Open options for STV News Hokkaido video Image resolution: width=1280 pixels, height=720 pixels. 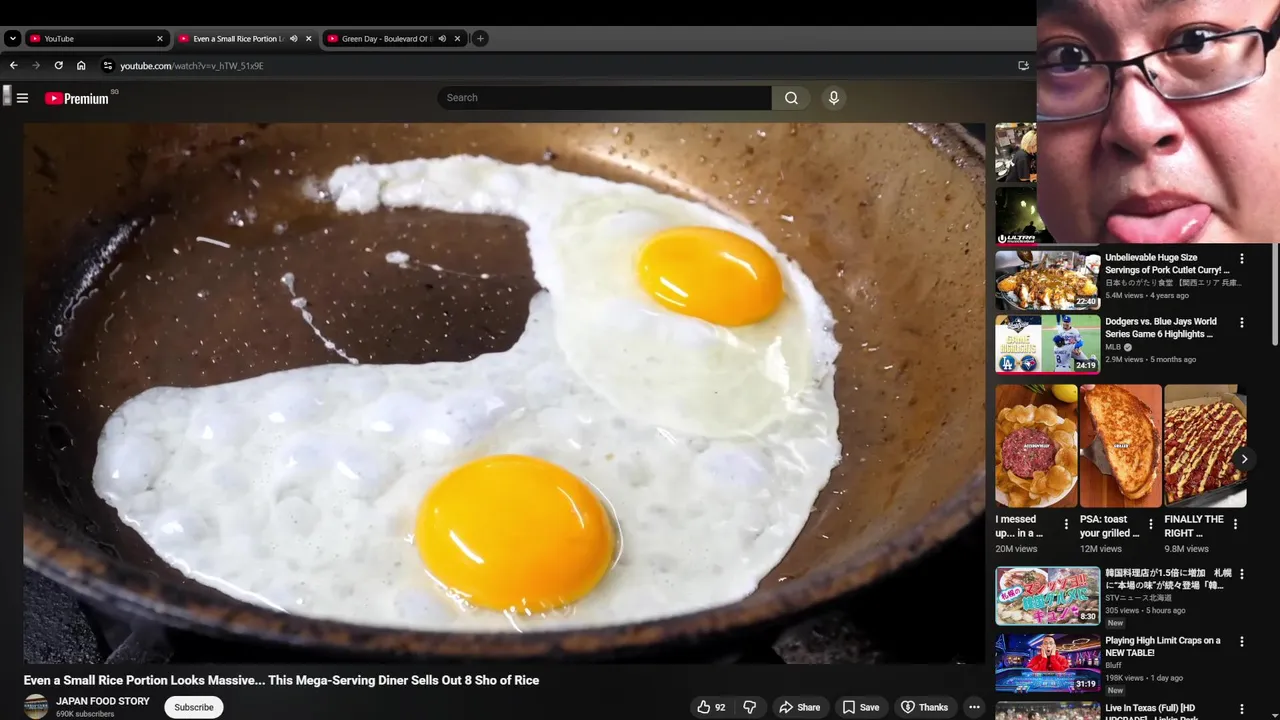[x=1242, y=574]
